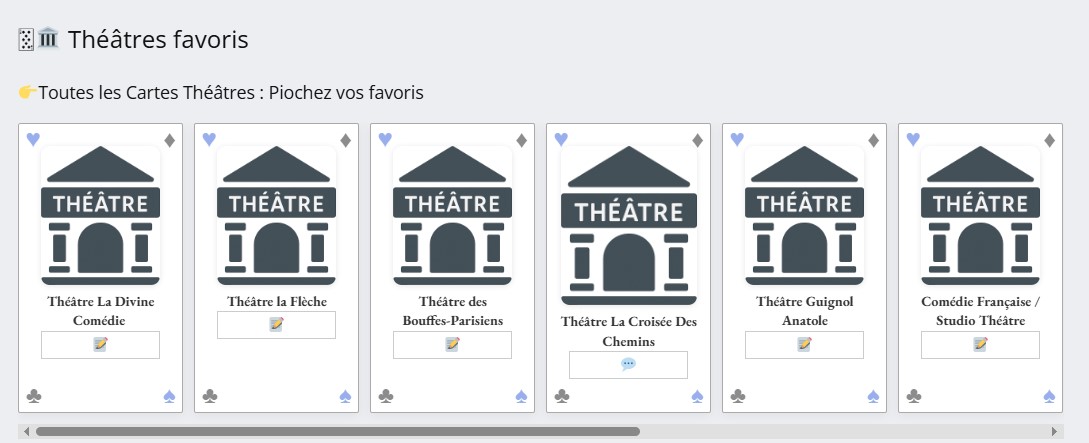Click the spade icon on Théâtre Guignol Anatole card
The width and height of the screenshot is (1089, 443).
(x=873, y=397)
